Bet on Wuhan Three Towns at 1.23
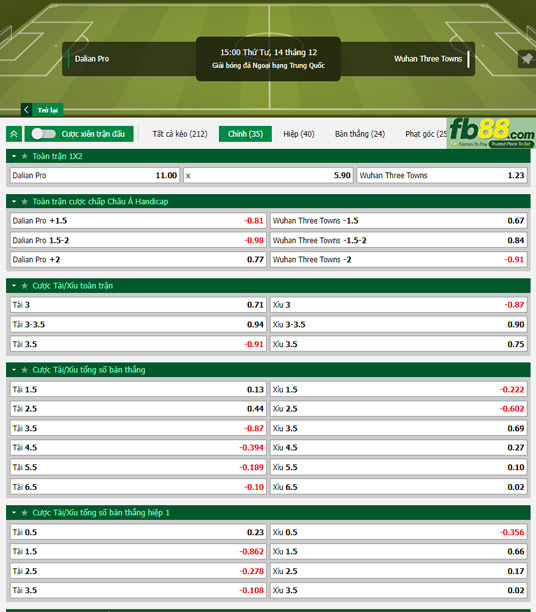Viewport: 536px width, 612px height. (x=442, y=175)
